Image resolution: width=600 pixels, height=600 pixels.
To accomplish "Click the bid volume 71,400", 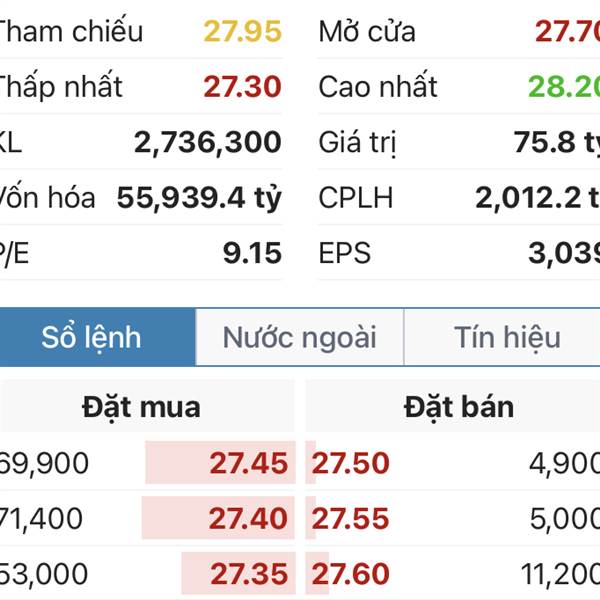I will pos(41,518).
